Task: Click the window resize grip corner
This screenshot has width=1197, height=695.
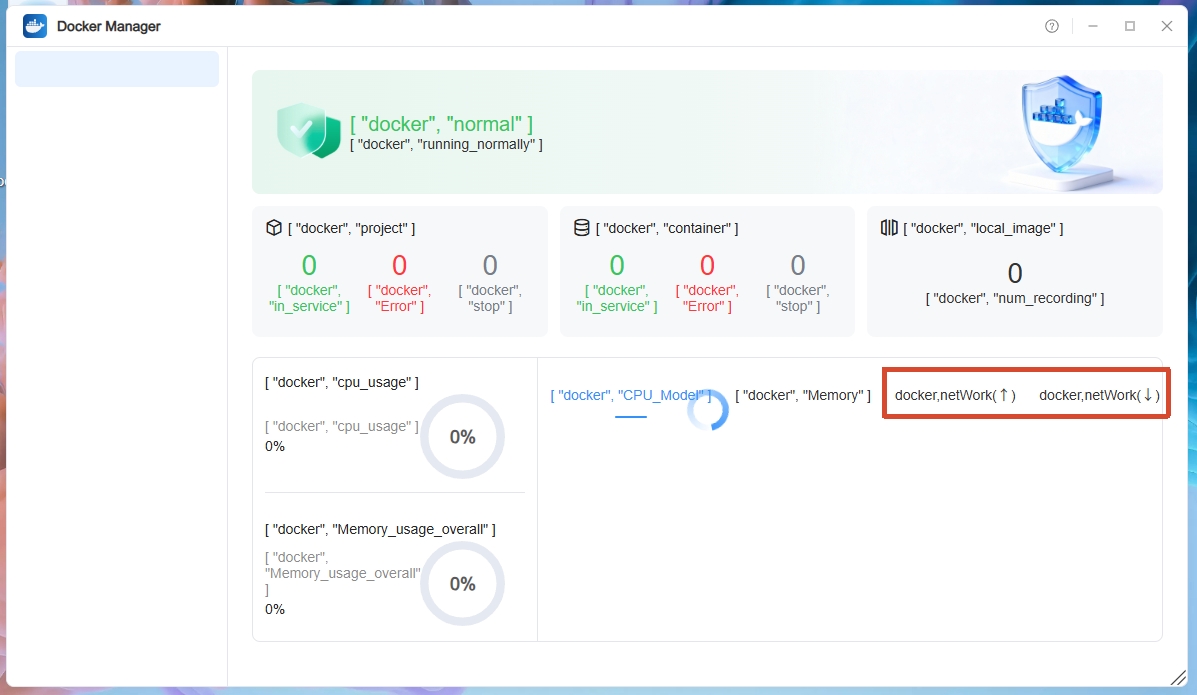Action: coord(1179,677)
